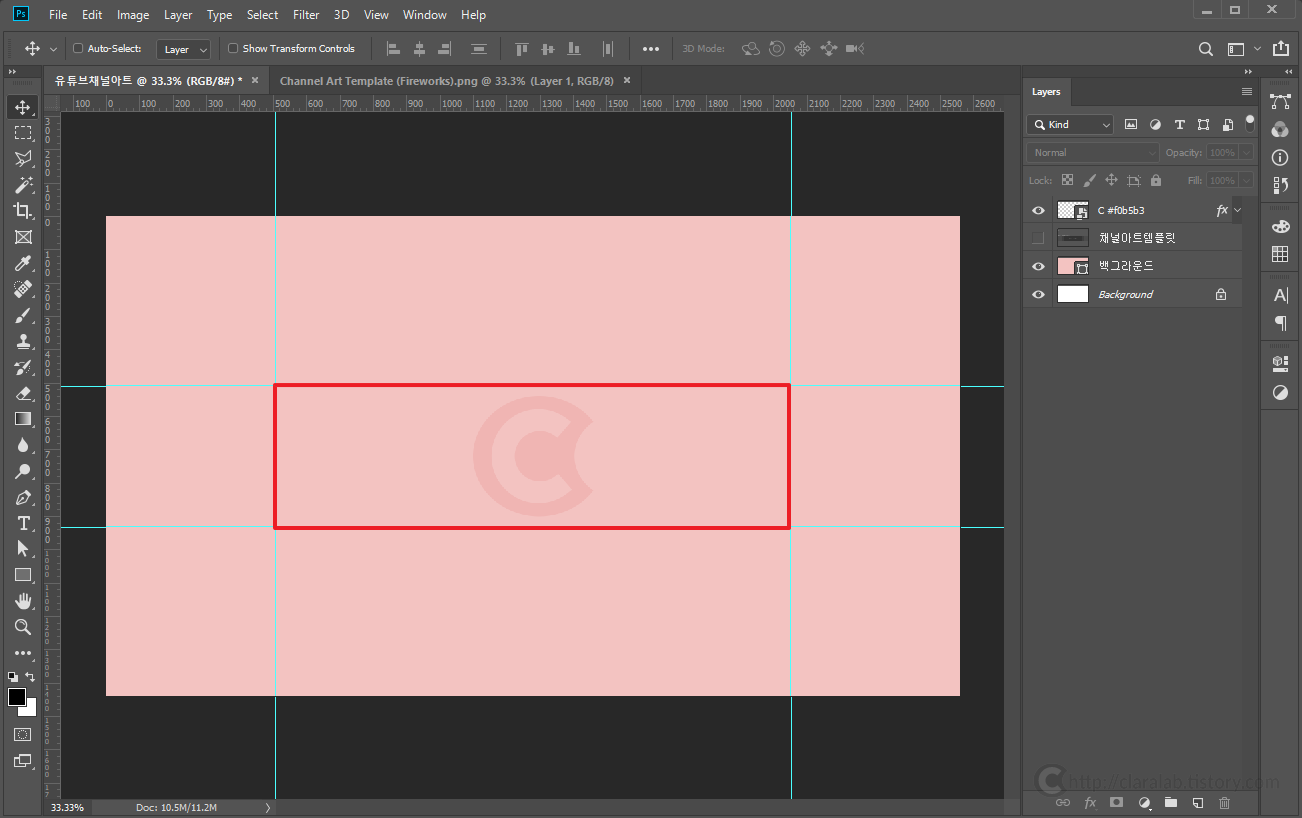Select the Crop tool
1302x818 pixels.
tap(23, 211)
